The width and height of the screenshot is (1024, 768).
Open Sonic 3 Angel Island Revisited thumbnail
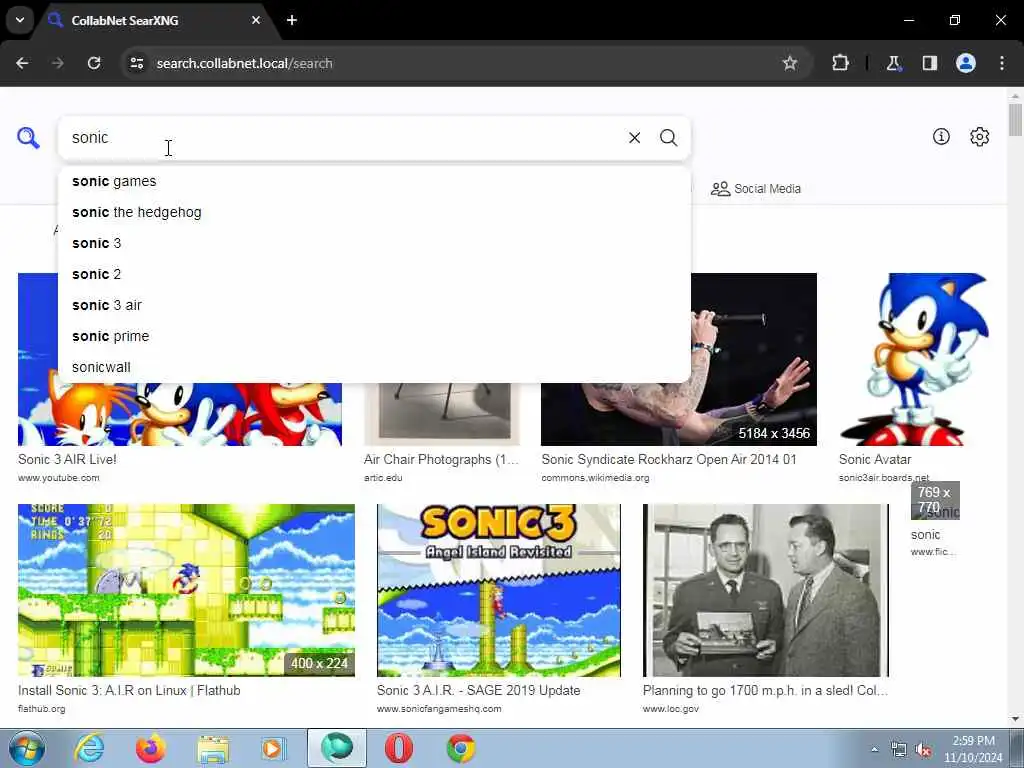tap(499, 590)
